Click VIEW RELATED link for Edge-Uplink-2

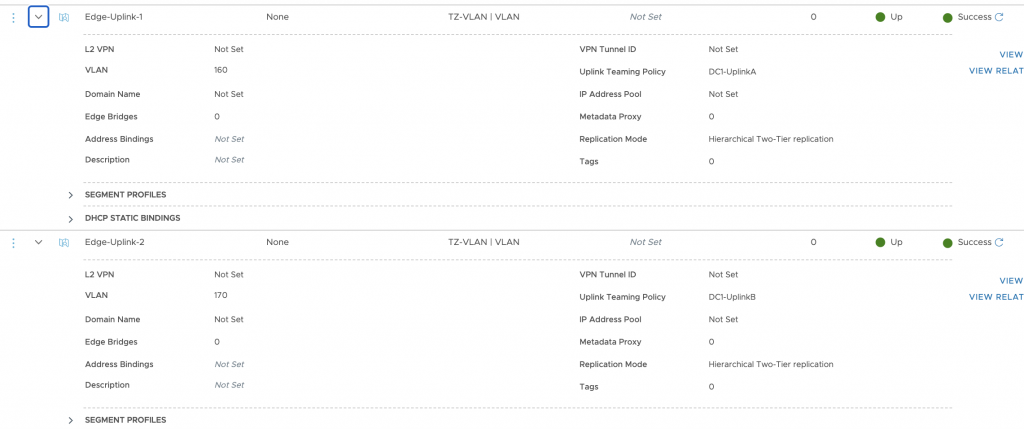tap(996, 297)
